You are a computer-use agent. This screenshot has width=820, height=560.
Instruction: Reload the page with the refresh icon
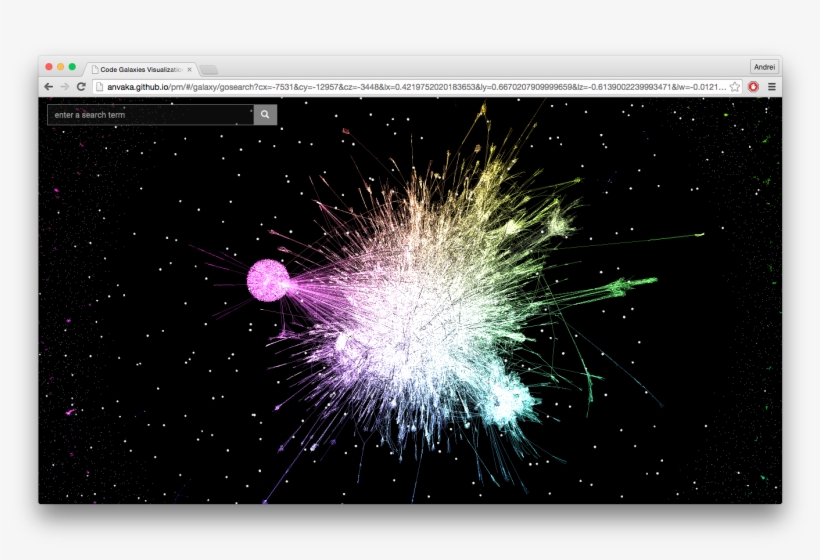tap(81, 87)
